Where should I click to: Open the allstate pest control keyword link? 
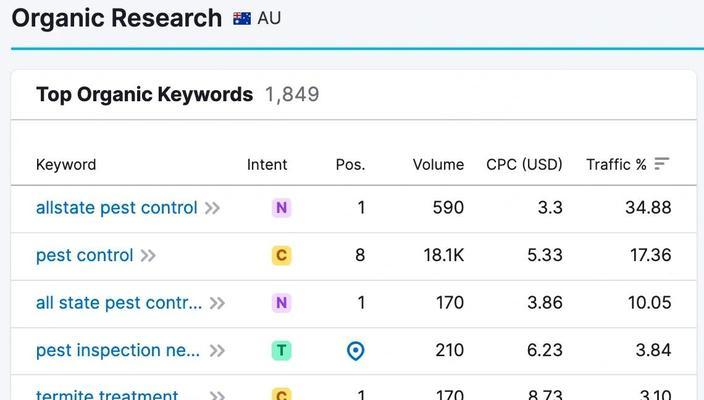coord(116,208)
